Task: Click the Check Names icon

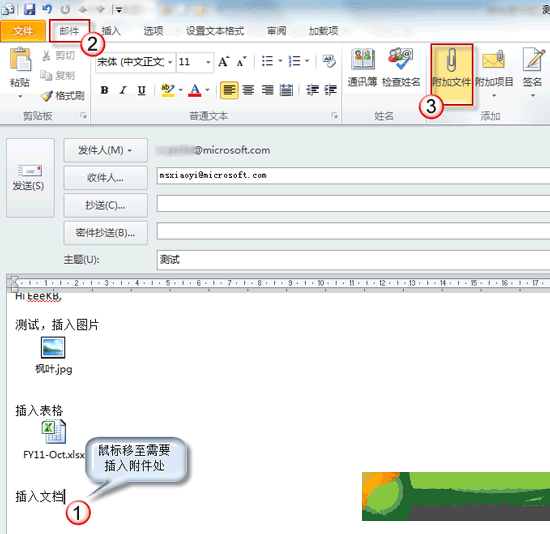Action: click(401, 59)
